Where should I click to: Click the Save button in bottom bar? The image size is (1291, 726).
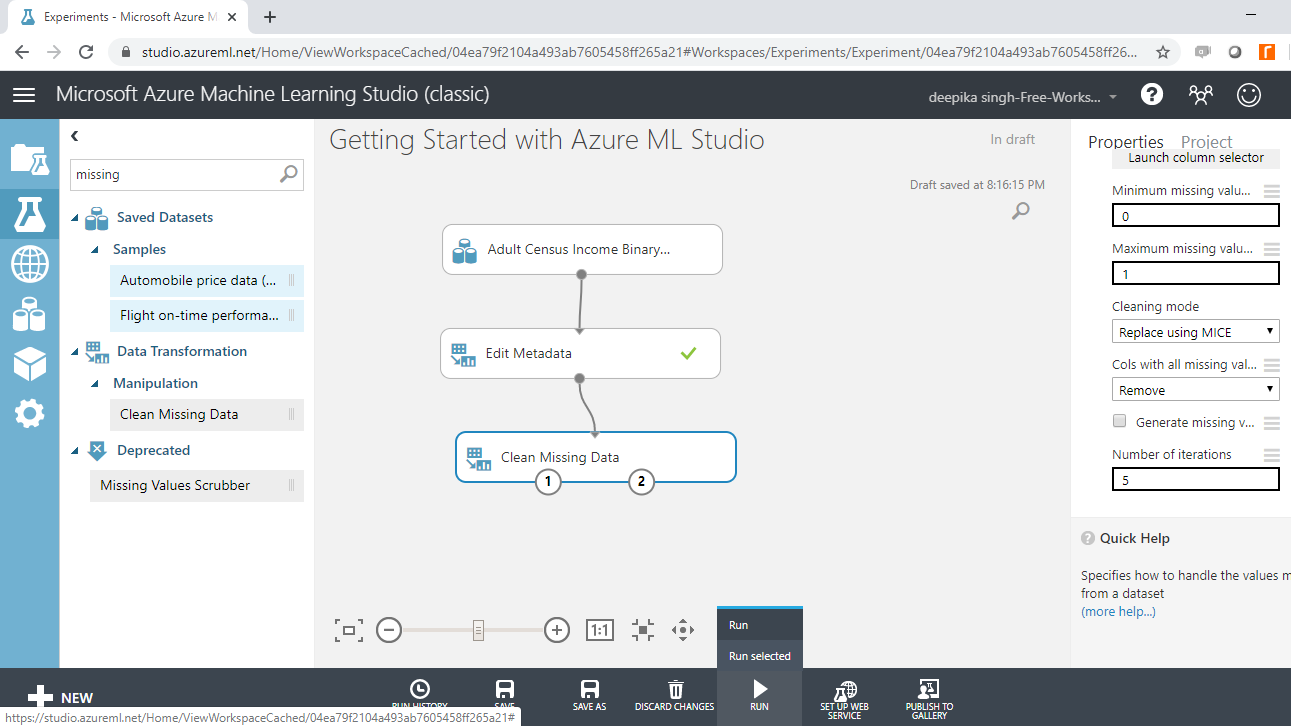(x=504, y=695)
